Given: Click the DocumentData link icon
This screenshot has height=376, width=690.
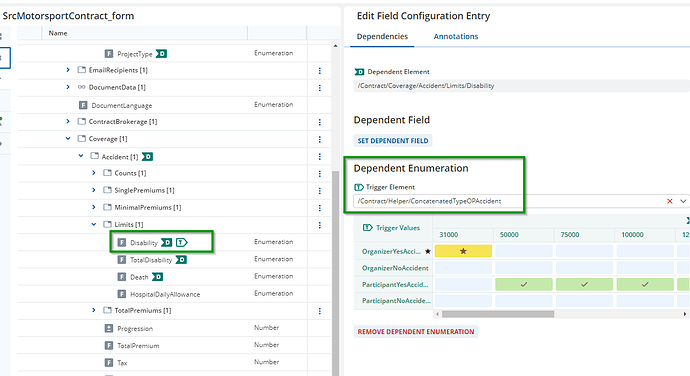Looking at the screenshot, I should (81, 87).
